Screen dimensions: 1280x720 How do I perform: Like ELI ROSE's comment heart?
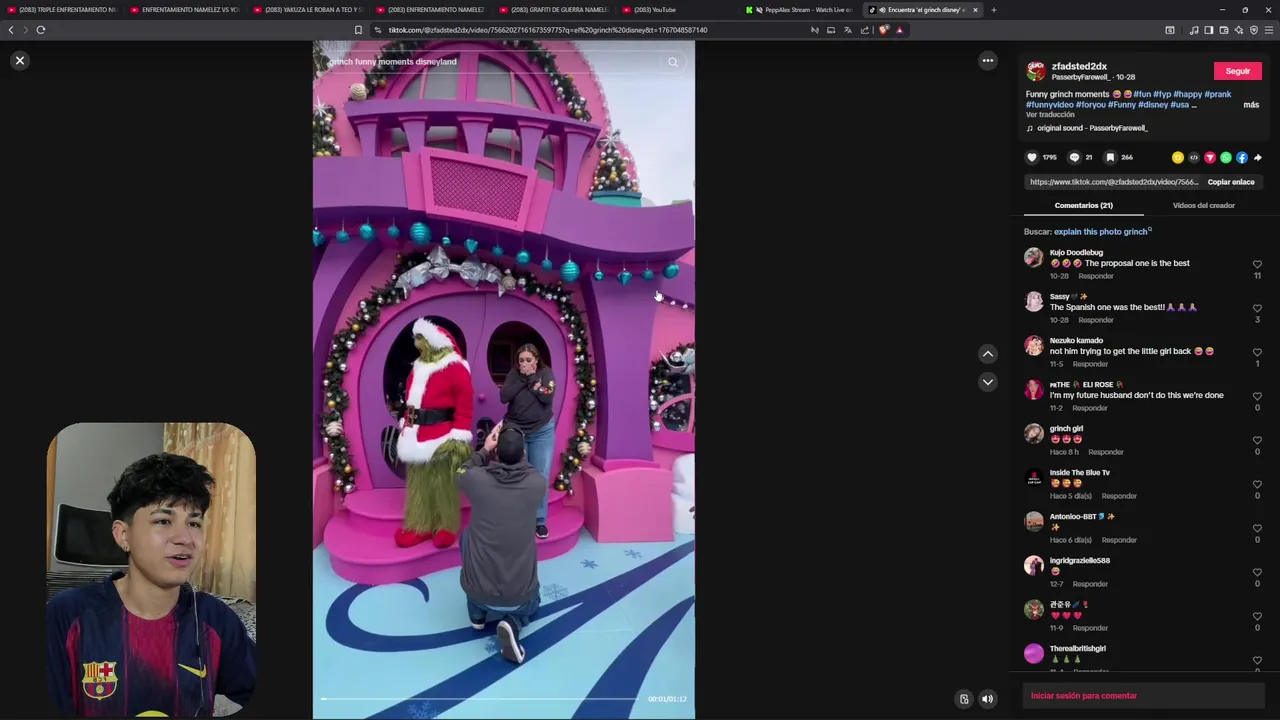(x=1257, y=396)
